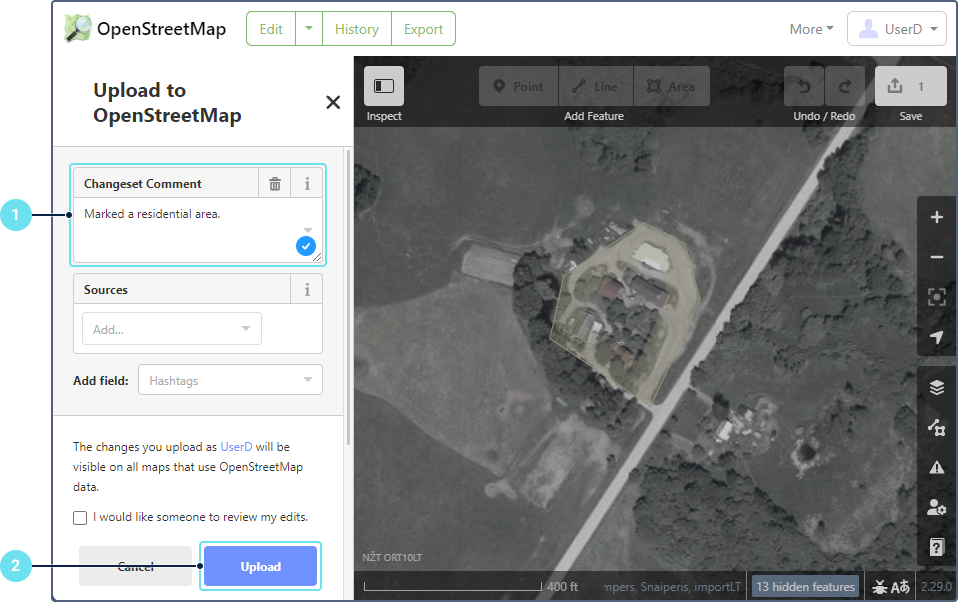
Task: Delete the Changeset Comment field
Action: coord(275,184)
